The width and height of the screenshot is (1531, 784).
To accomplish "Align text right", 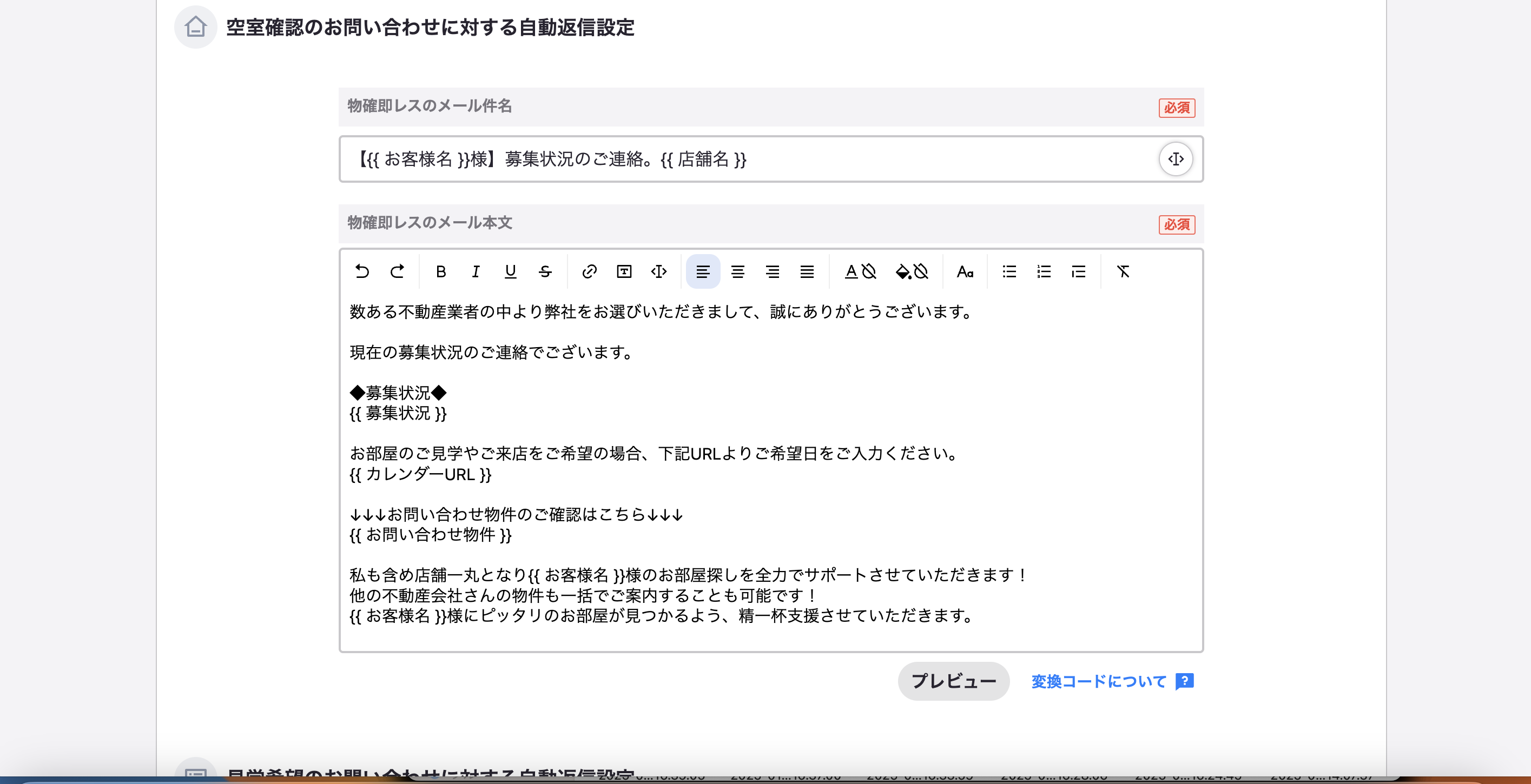I will click(x=772, y=271).
